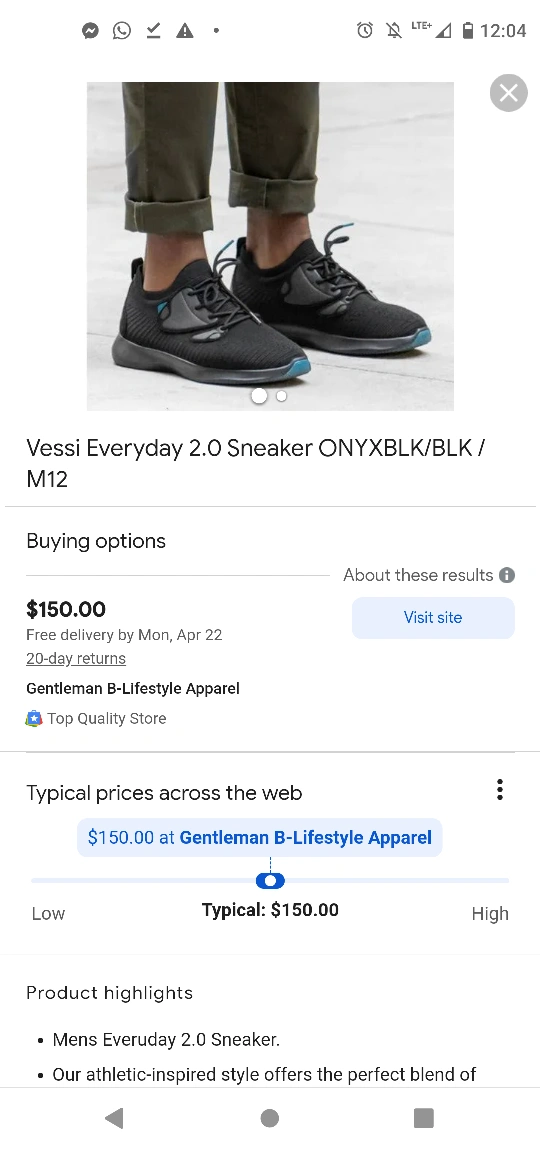This screenshot has width=540, height=1150.
Task: Open the three-dot menu for typical prices
Action: coord(500,790)
